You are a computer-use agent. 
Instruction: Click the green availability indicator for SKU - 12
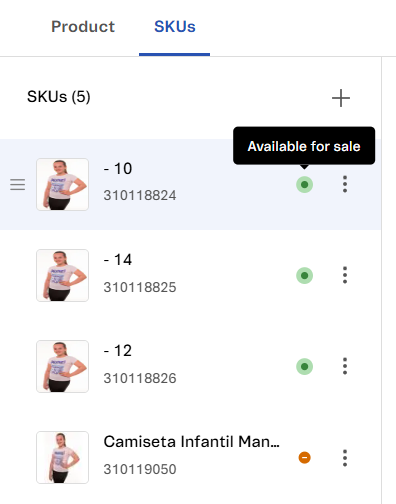(304, 366)
